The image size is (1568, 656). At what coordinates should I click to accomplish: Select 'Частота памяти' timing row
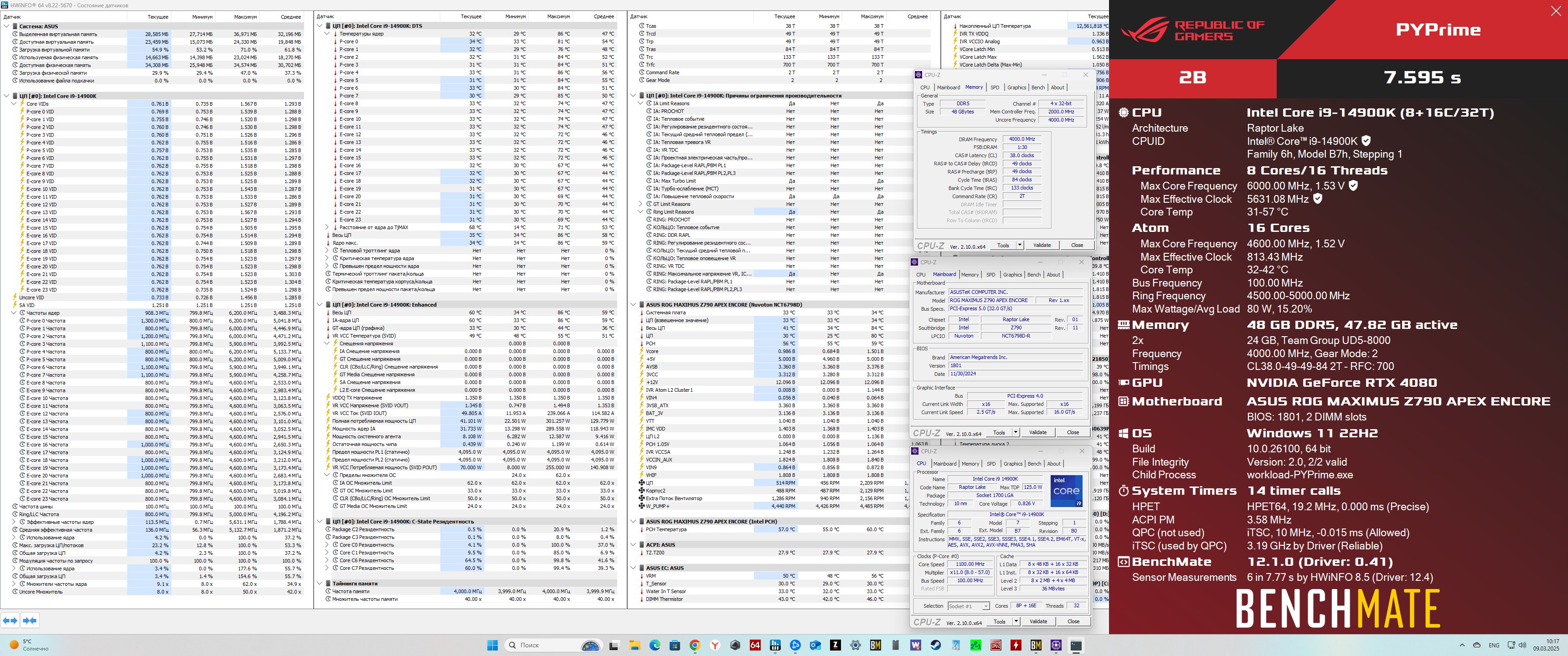[467, 591]
